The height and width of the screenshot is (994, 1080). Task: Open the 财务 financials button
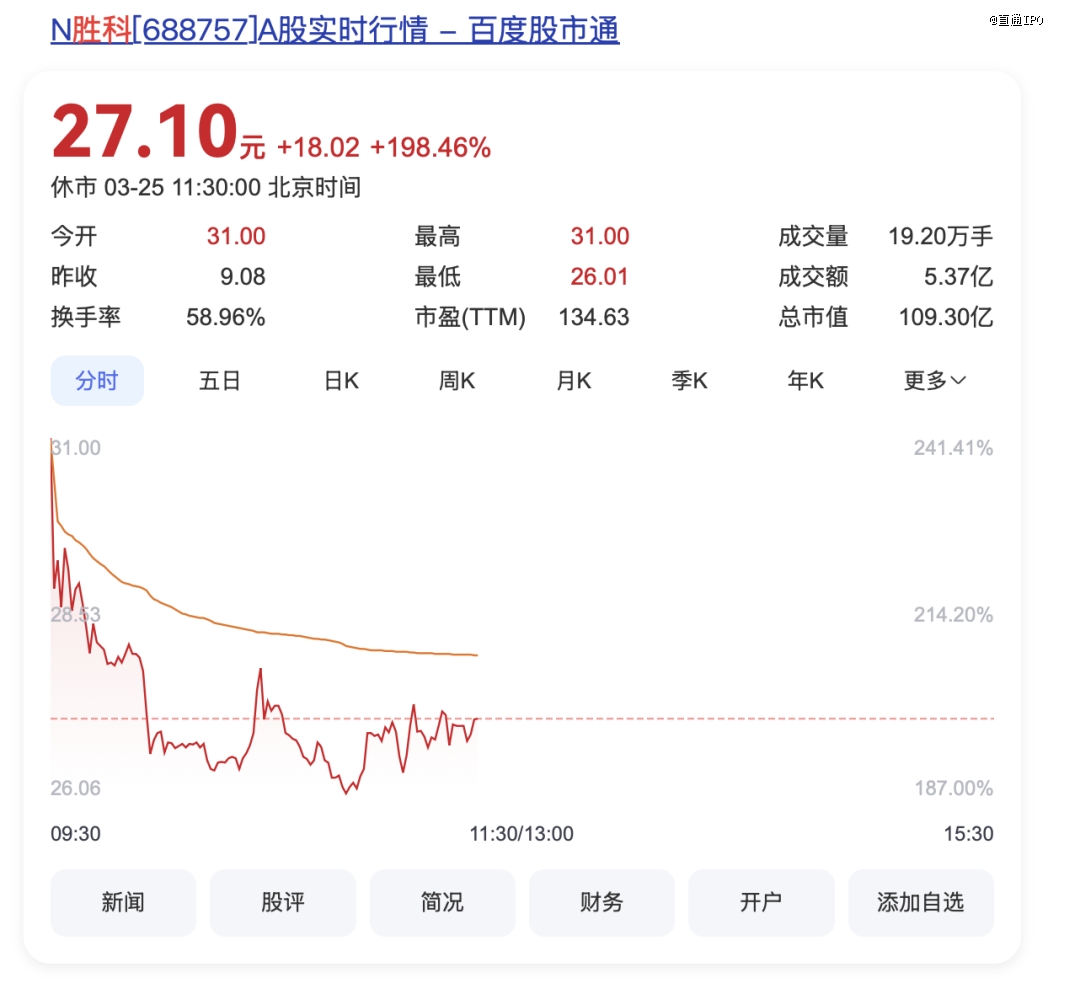pyautogui.click(x=601, y=902)
